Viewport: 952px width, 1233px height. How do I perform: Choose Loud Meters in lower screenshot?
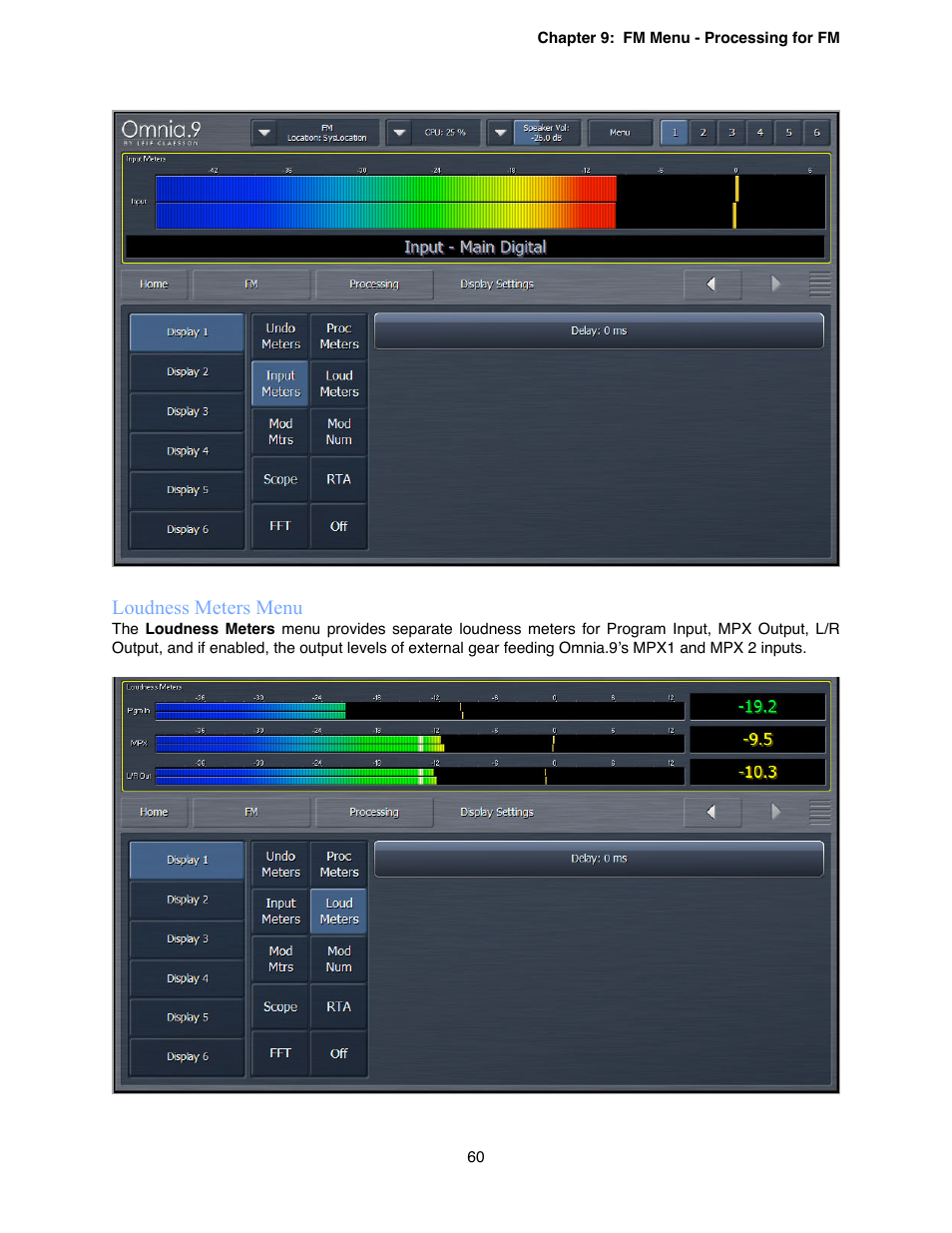pyautogui.click(x=339, y=912)
